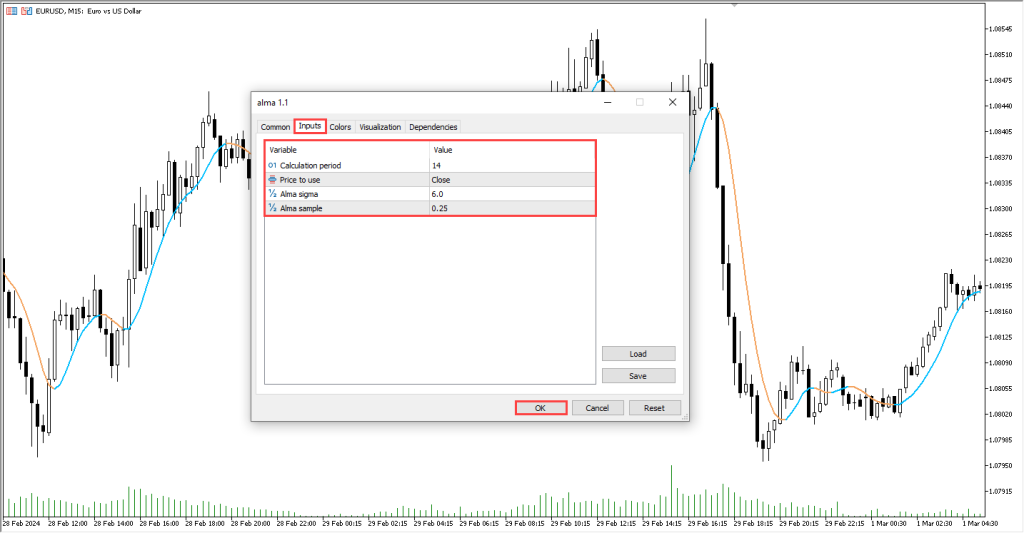Confirm settings with the OK button
This screenshot has height=533, width=1024.
tap(540, 408)
